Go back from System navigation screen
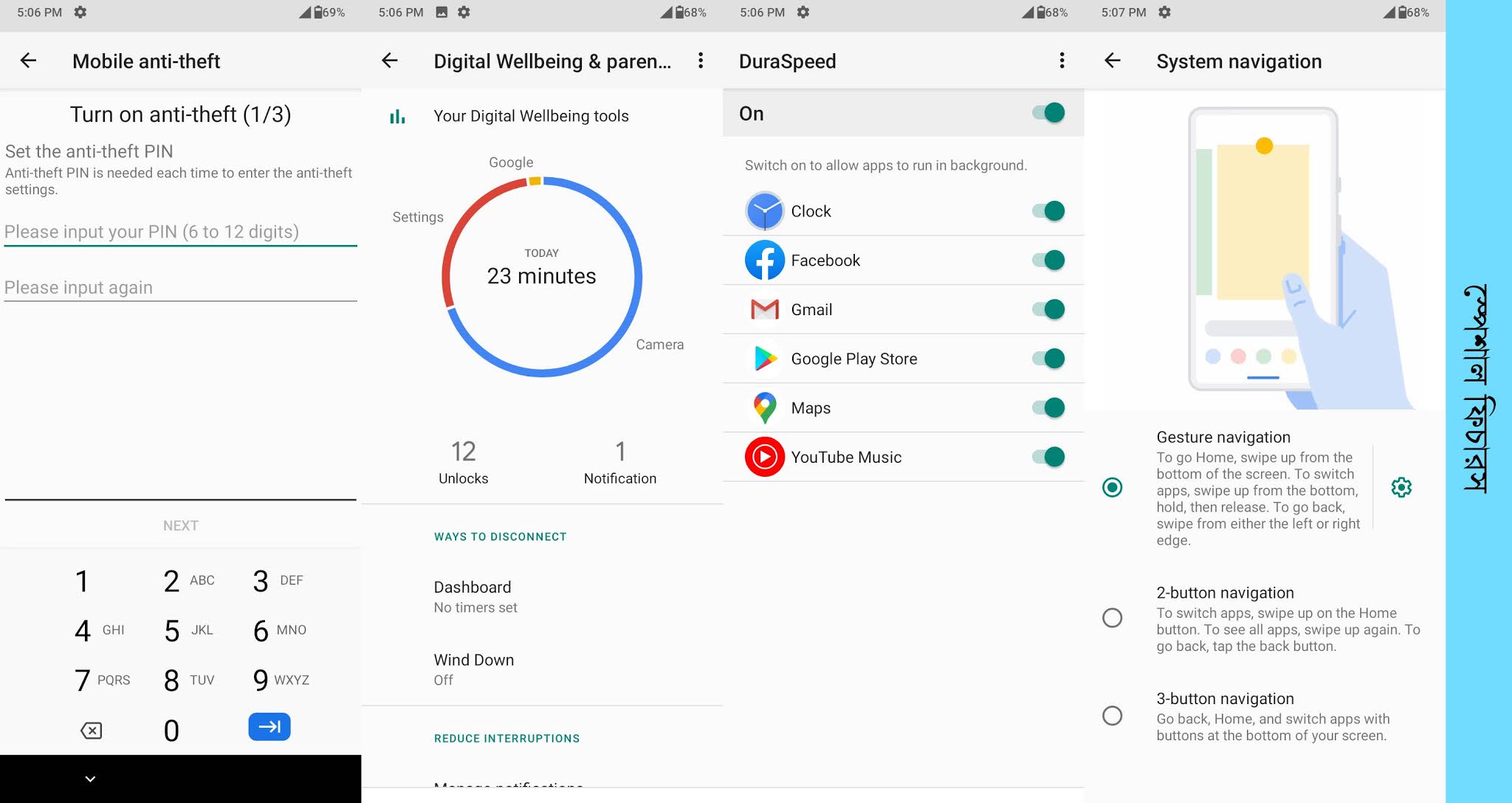The height and width of the screenshot is (803, 1512). [x=1113, y=61]
